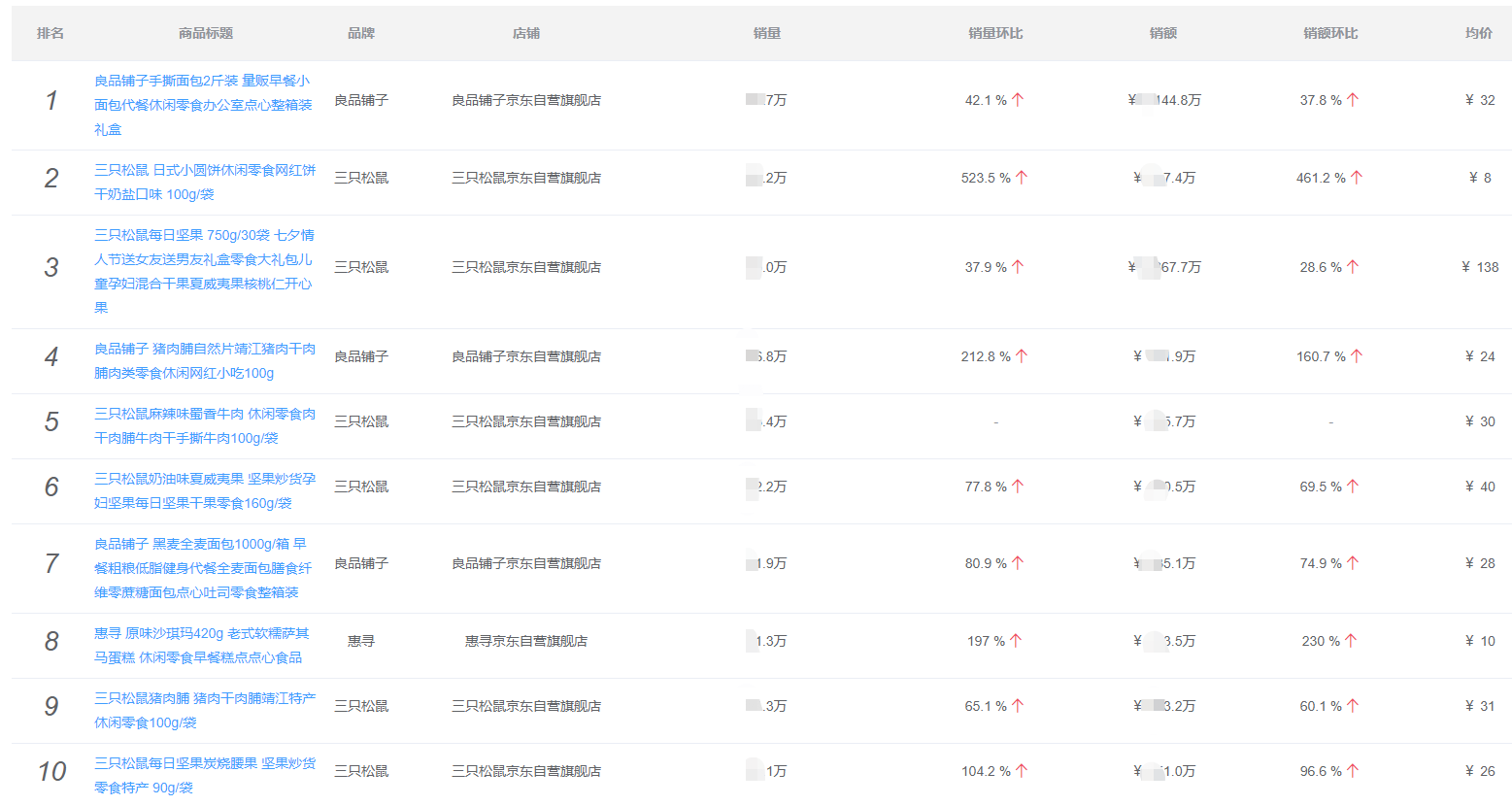Click up arrow beside 77.8 % growth
Viewport: 1512px width, 806px height.
[x=1018, y=487]
